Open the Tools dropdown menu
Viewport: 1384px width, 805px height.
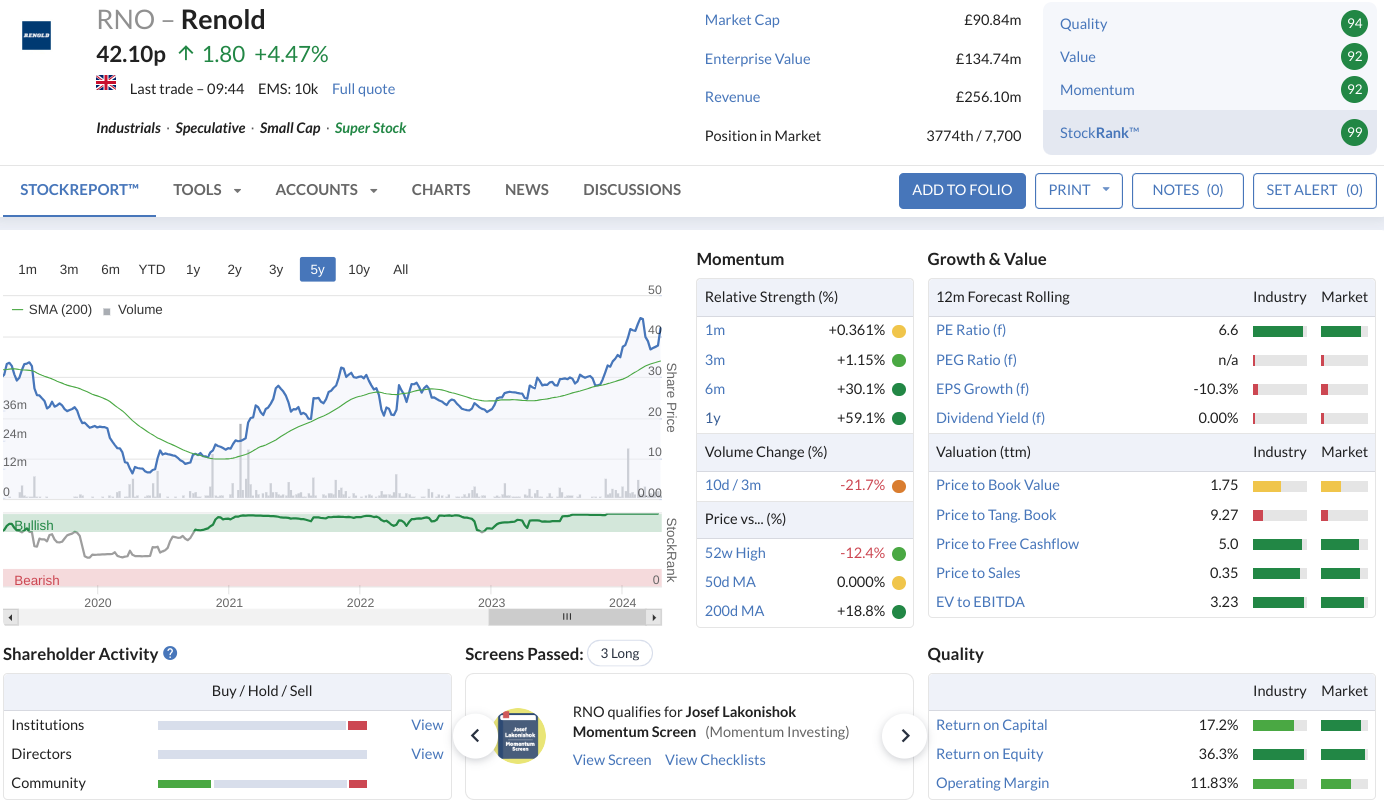click(x=207, y=190)
